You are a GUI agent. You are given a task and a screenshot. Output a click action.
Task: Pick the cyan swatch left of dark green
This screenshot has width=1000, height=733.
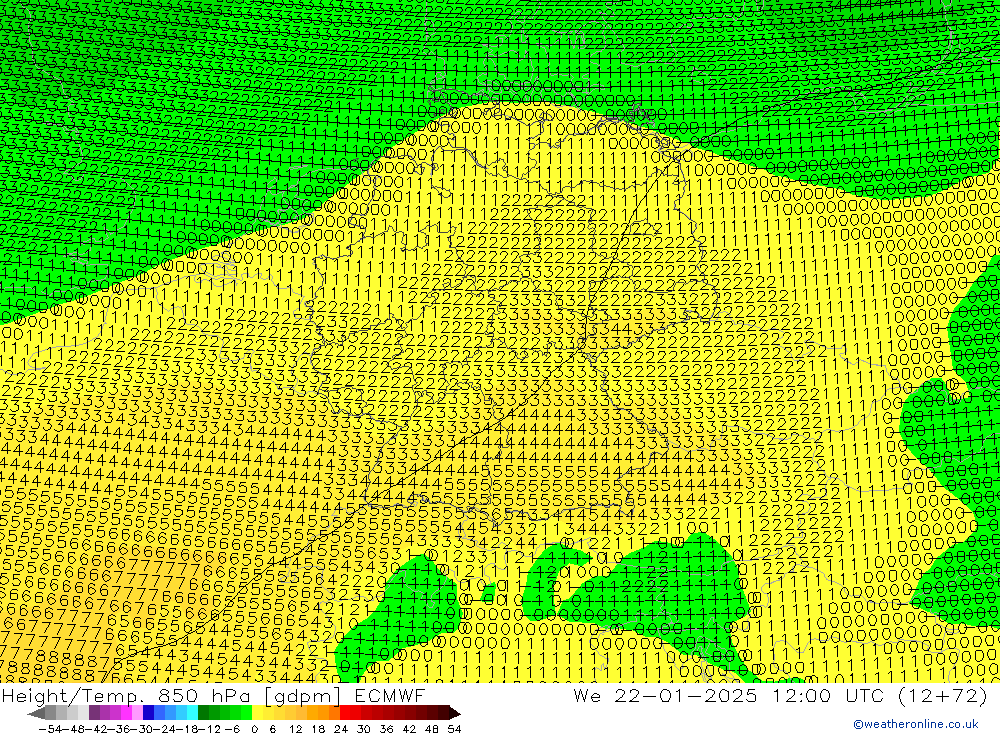tap(192, 713)
